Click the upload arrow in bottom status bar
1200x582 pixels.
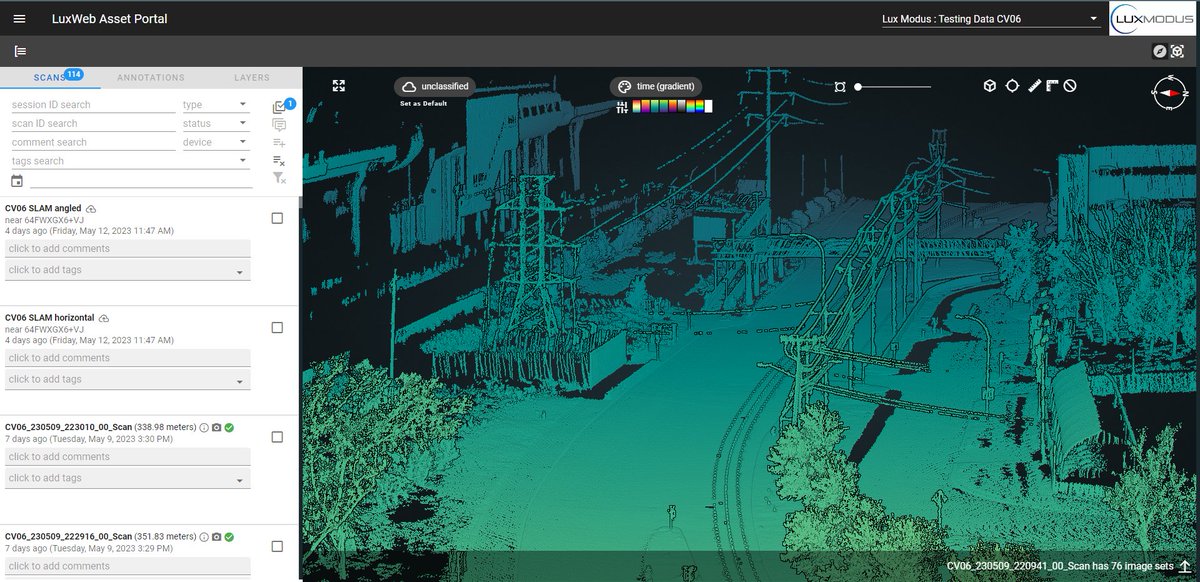click(1184, 567)
